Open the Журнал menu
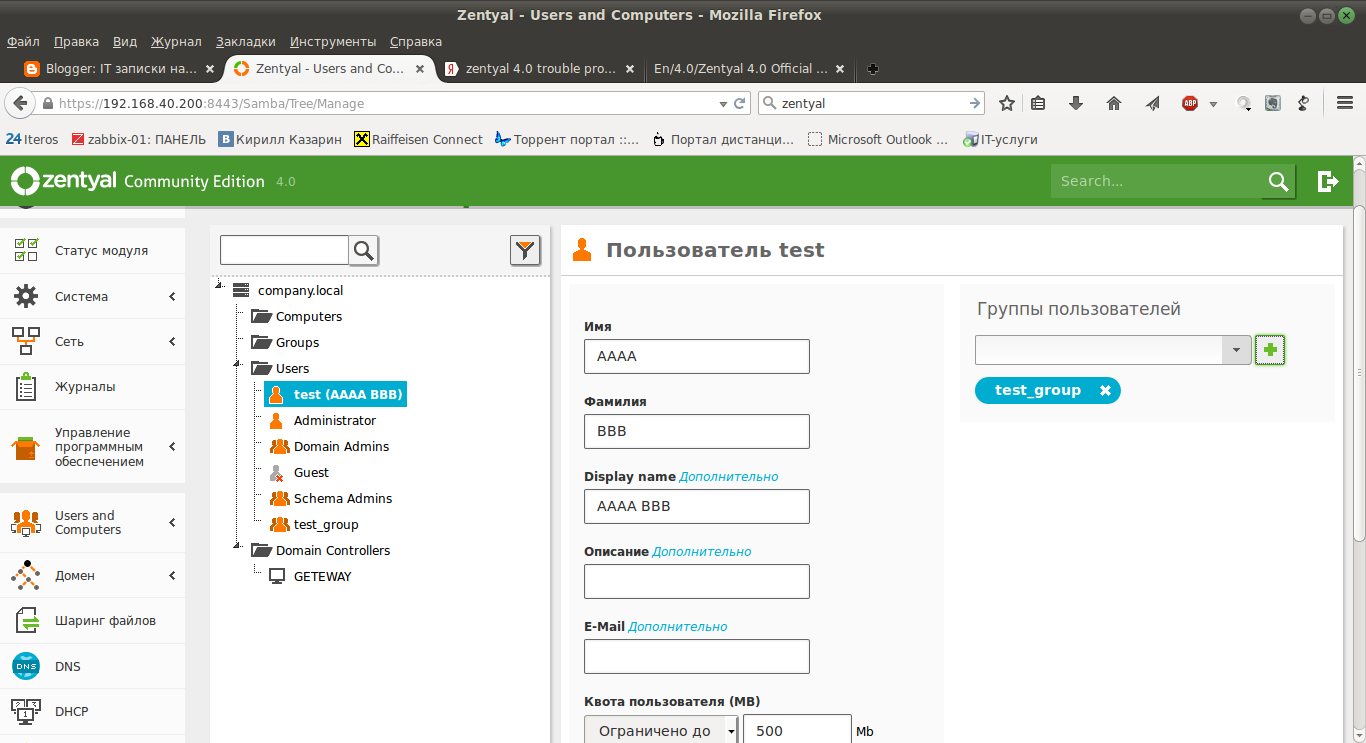Screen dimensions: 1366x743 click(176, 41)
